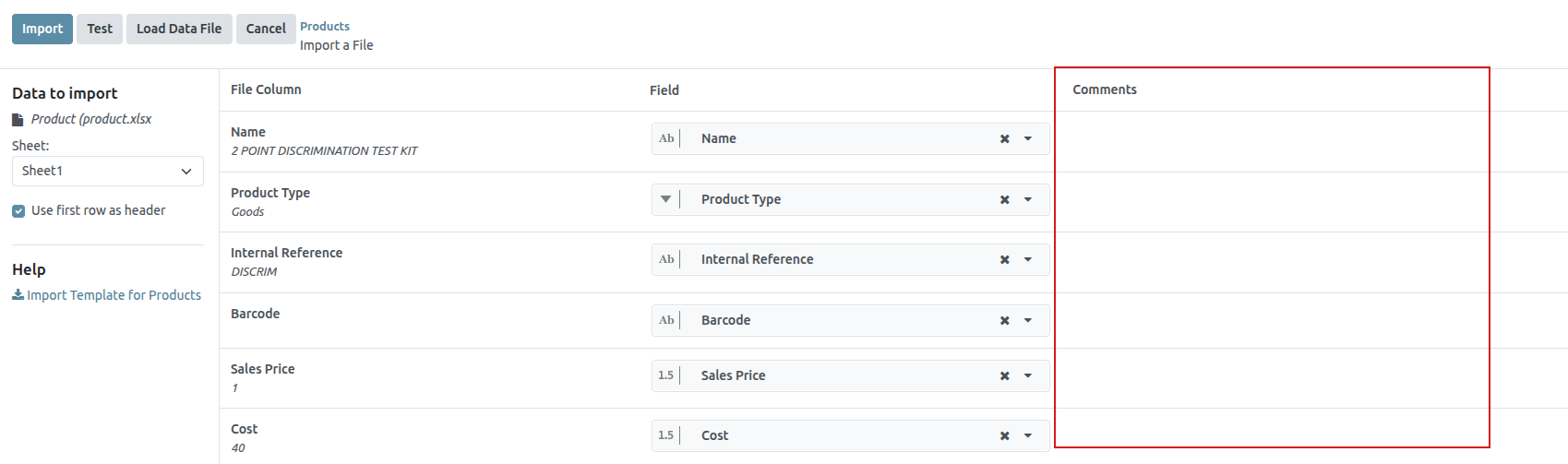
Task: Expand the Product Type field dropdown arrow
Action: 1028,200
